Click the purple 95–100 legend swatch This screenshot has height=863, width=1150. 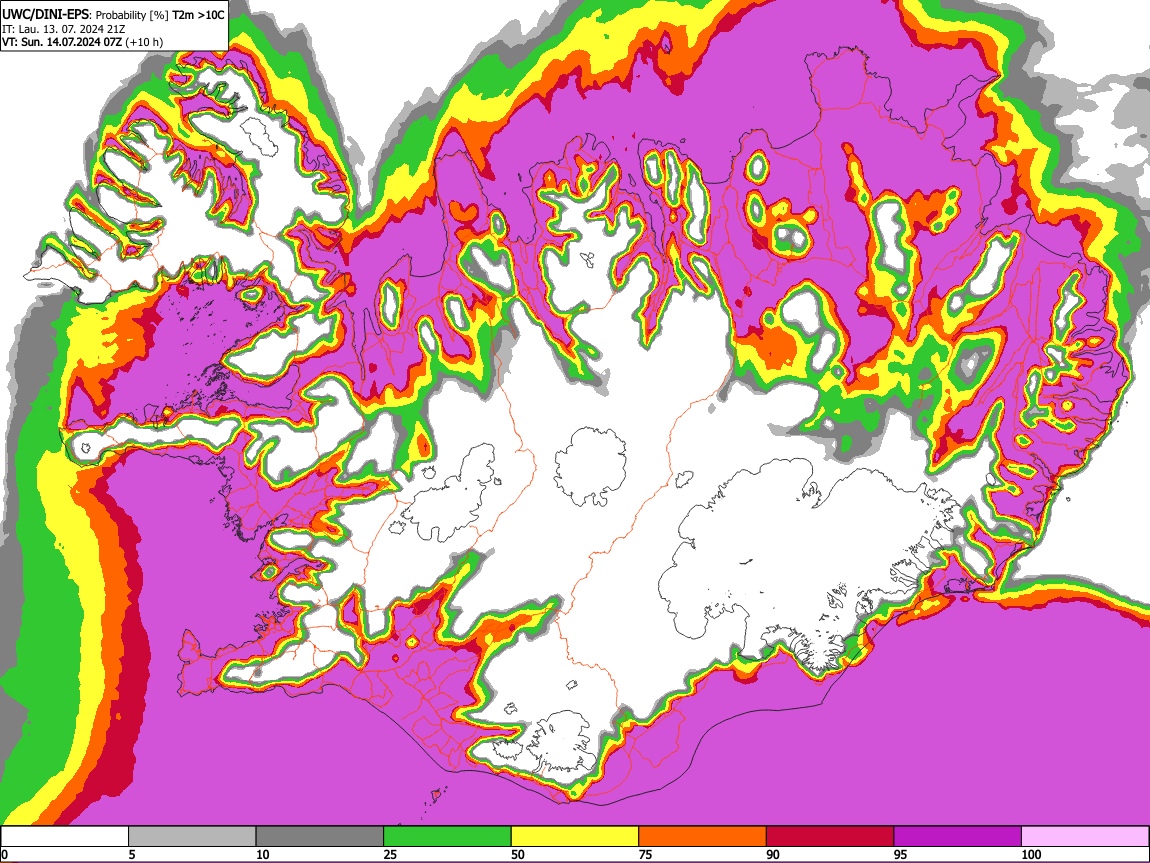point(958,837)
